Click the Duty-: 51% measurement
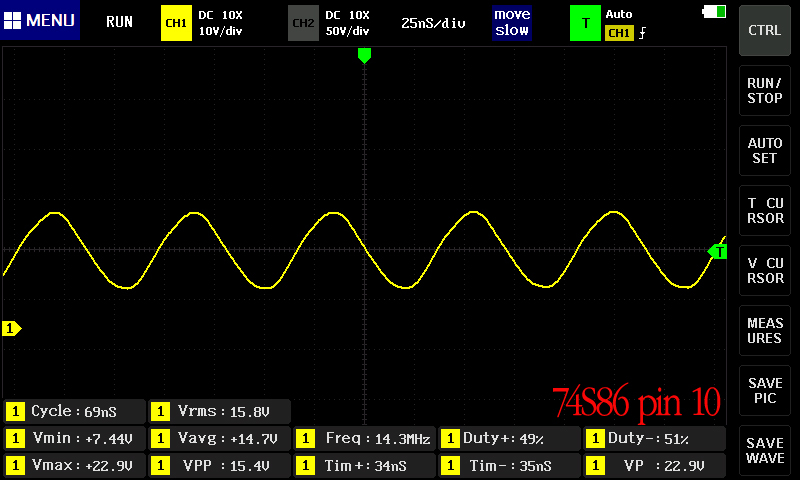This screenshot has width=800, height=480. 655,438
